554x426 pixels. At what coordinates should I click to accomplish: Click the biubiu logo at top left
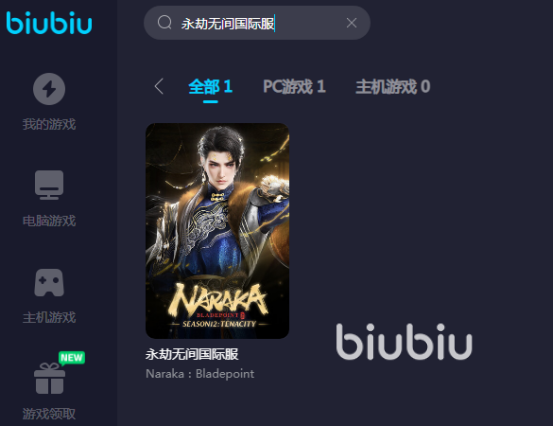click(x=49, y=23)
